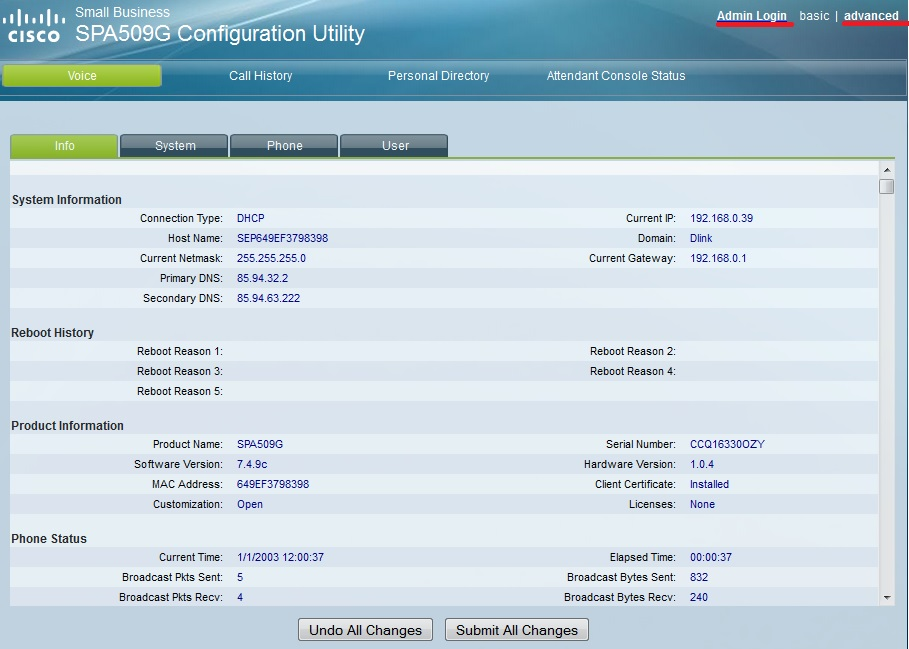Click Licenses value None
This screenshot has width=909, height=649.
coord(702,504)
